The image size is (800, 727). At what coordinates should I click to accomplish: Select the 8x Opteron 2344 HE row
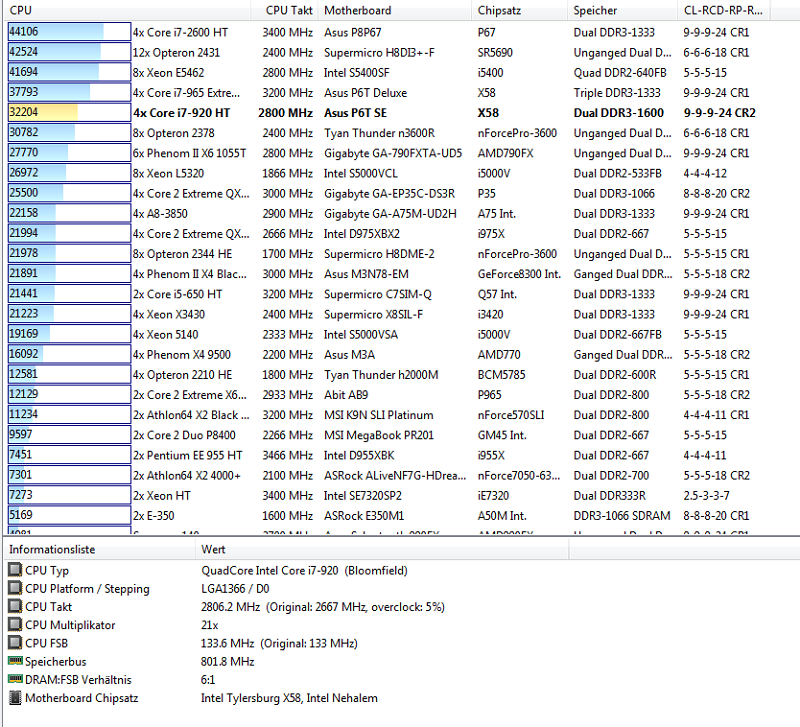[x=388, y=254]
